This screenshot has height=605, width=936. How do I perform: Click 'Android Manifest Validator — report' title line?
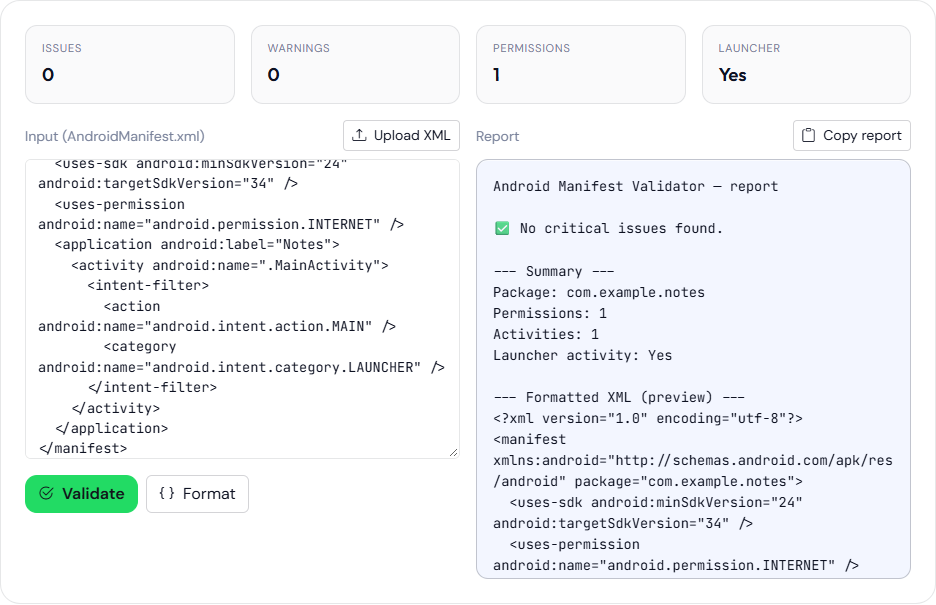pos(636,187)
